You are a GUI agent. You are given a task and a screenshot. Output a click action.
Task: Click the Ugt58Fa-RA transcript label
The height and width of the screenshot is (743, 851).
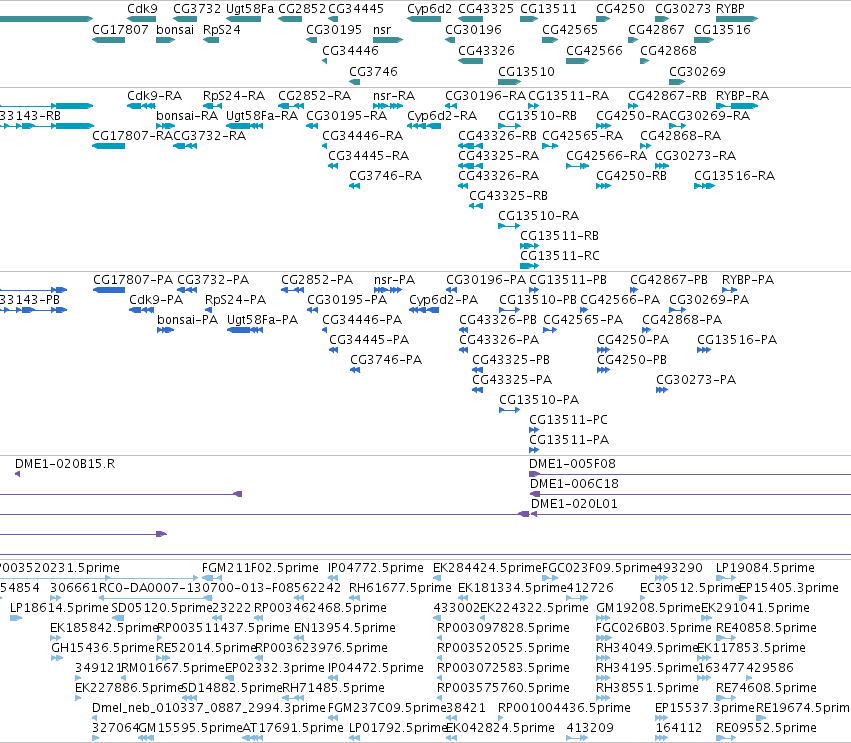(262, 116)
